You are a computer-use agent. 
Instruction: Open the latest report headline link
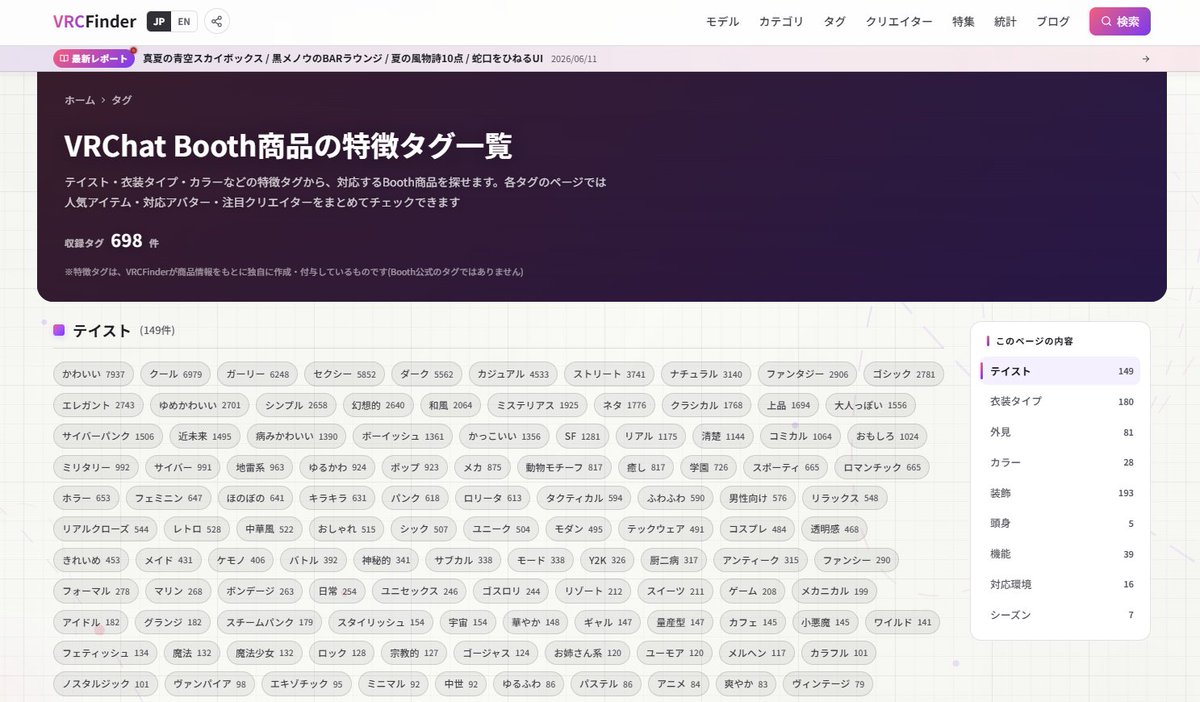point(343,58)
